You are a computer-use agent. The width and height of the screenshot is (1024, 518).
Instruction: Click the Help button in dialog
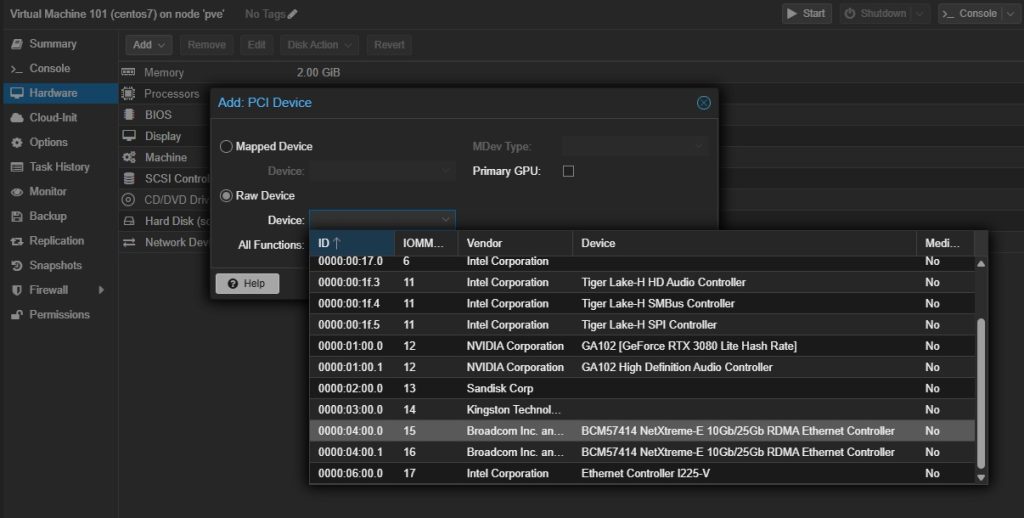(x=248, y=283)
